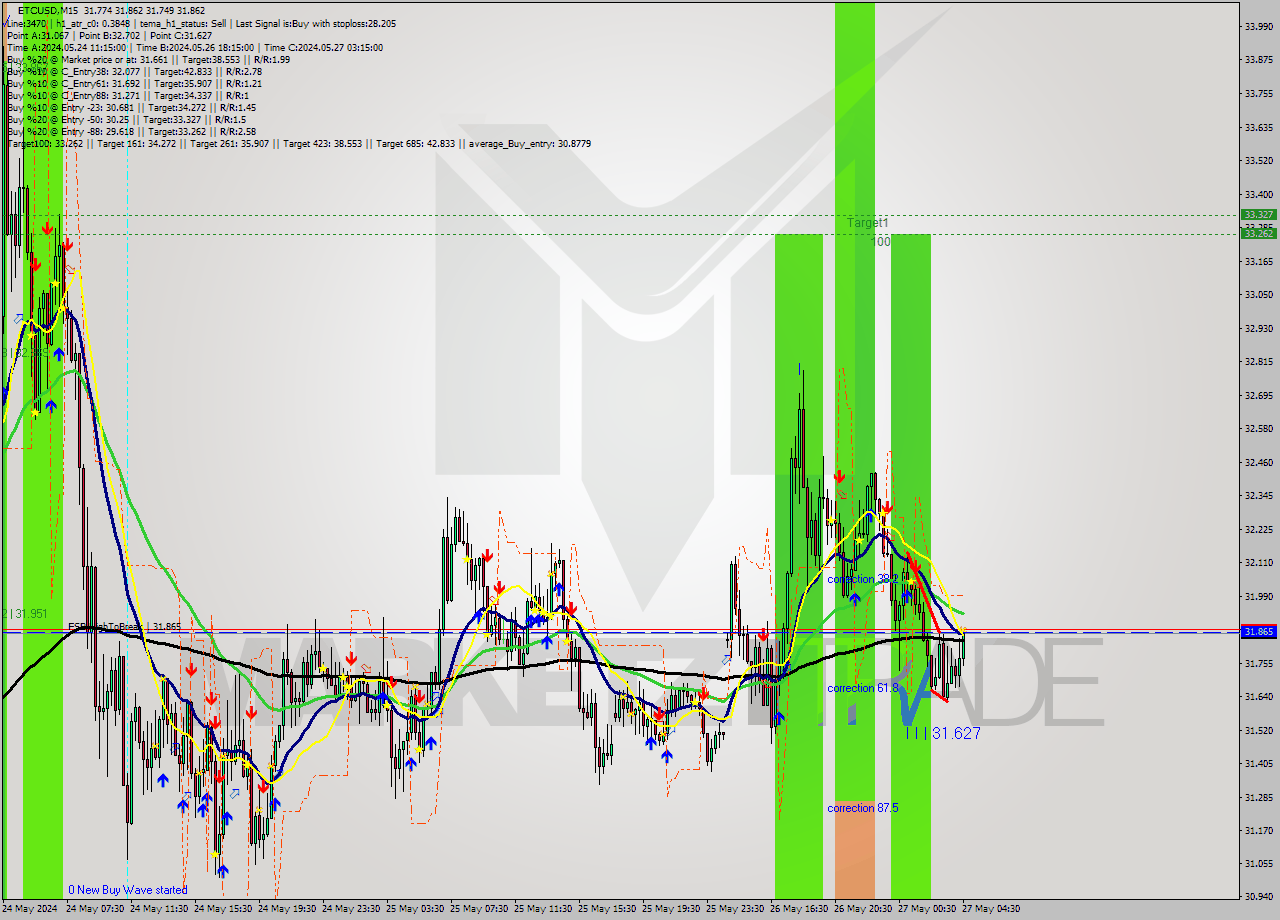Click 'Target 423: 38.553' text

tap(323, 143)
